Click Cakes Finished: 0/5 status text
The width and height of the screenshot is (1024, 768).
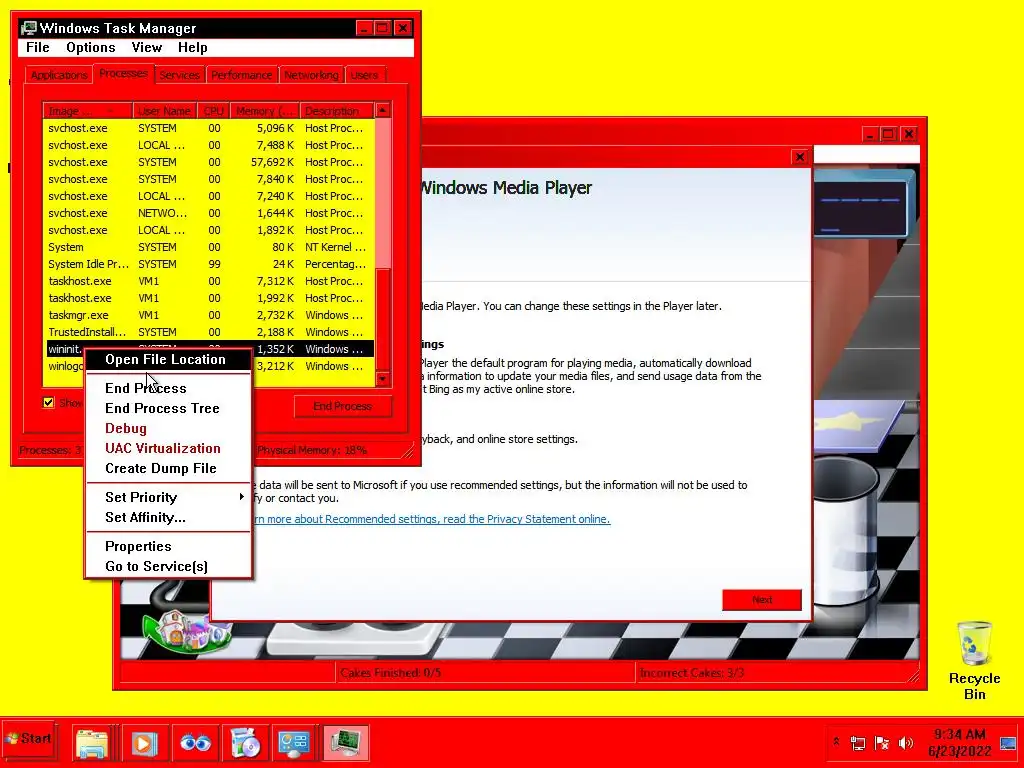(x=391, y=673)
